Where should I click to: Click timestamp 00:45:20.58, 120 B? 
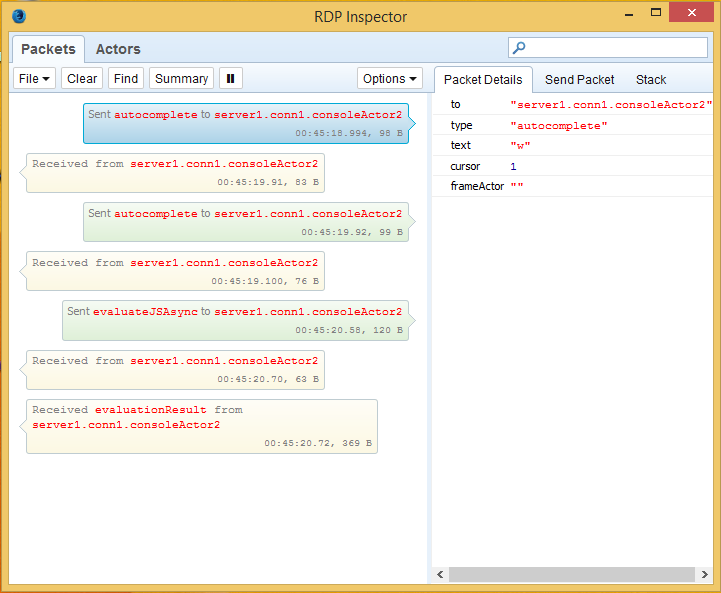tap(349, 330)
